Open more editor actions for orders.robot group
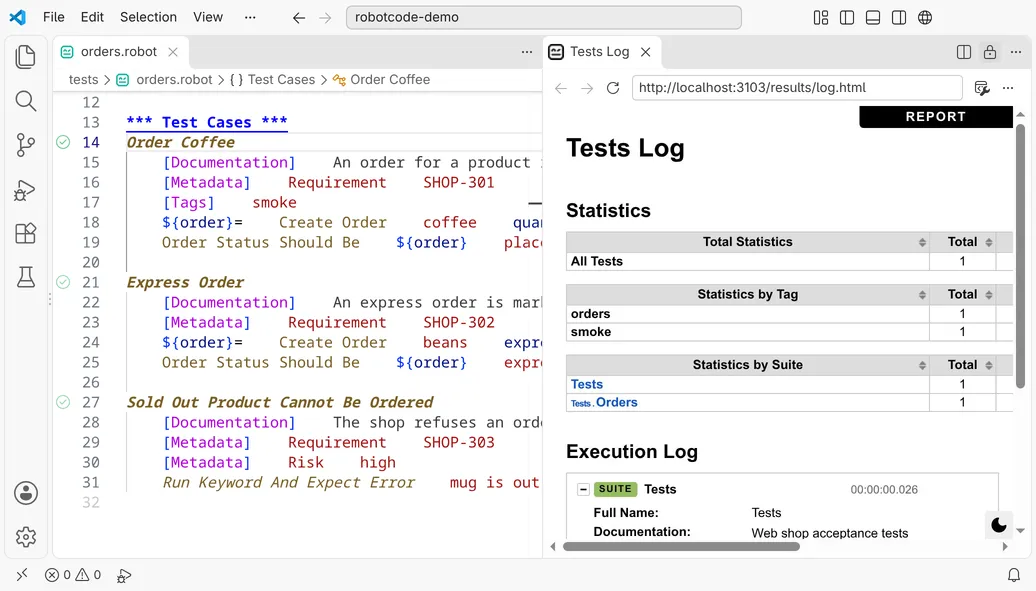Image resolution: width=1036 pixels, height=591 pixels. pyautogui.click(x=527, y=52)
